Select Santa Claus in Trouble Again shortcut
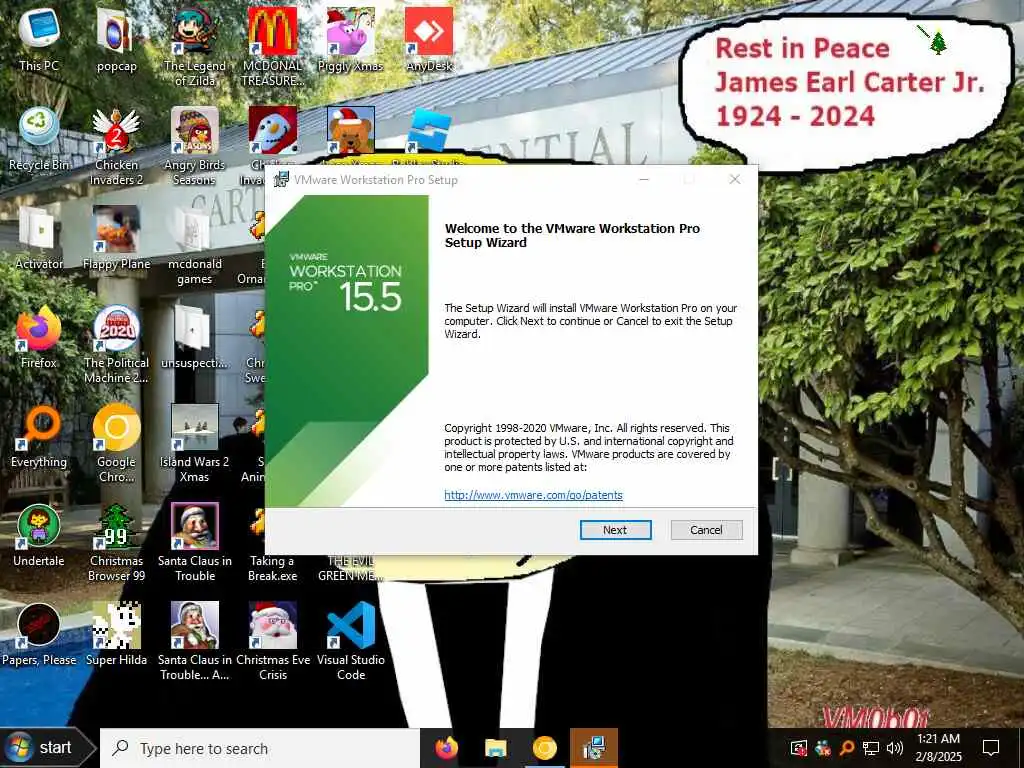The image size is (1024, 768). tap(194, 642)
